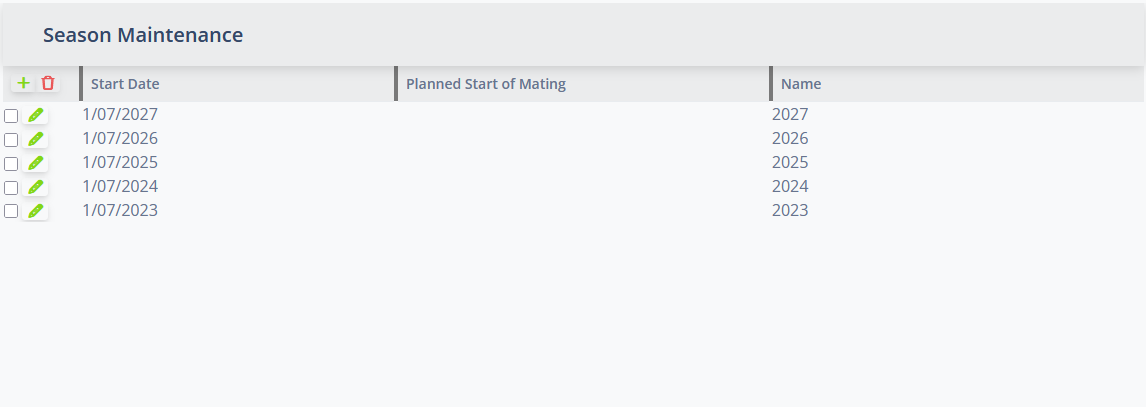1146x407 pixels.
Task: Sort by the Start Date column header
Action: 125,84
